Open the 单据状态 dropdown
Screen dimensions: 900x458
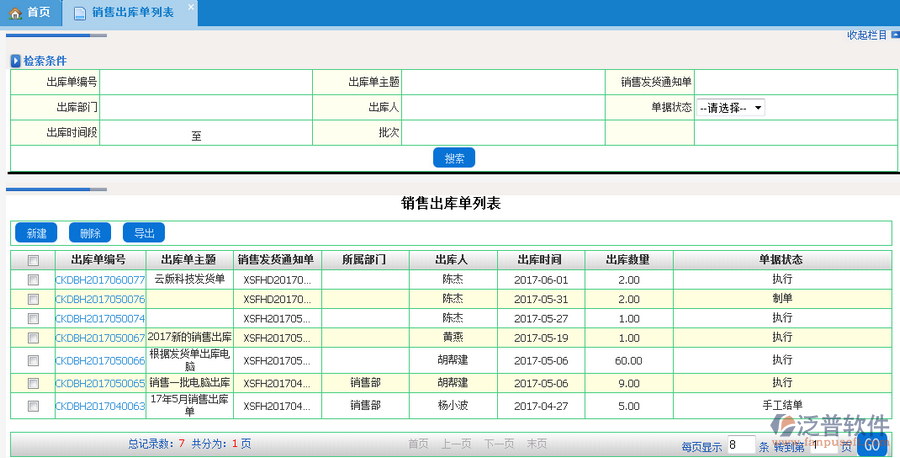click(730, 108)
